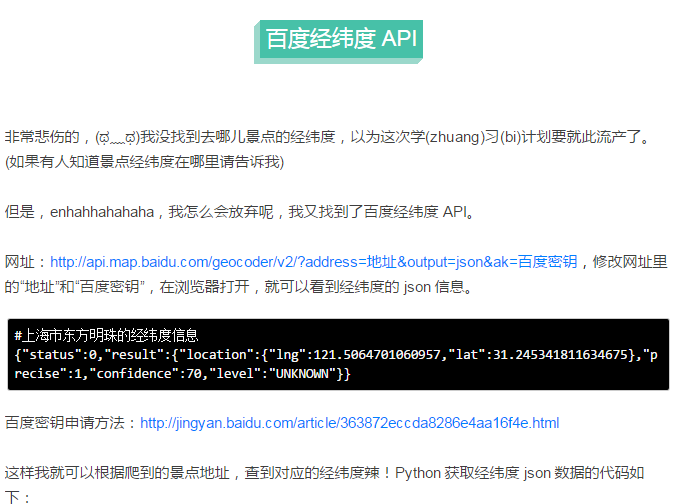Open the Baidu geocoder API link

pyautogui.click(x=314, y=262)
